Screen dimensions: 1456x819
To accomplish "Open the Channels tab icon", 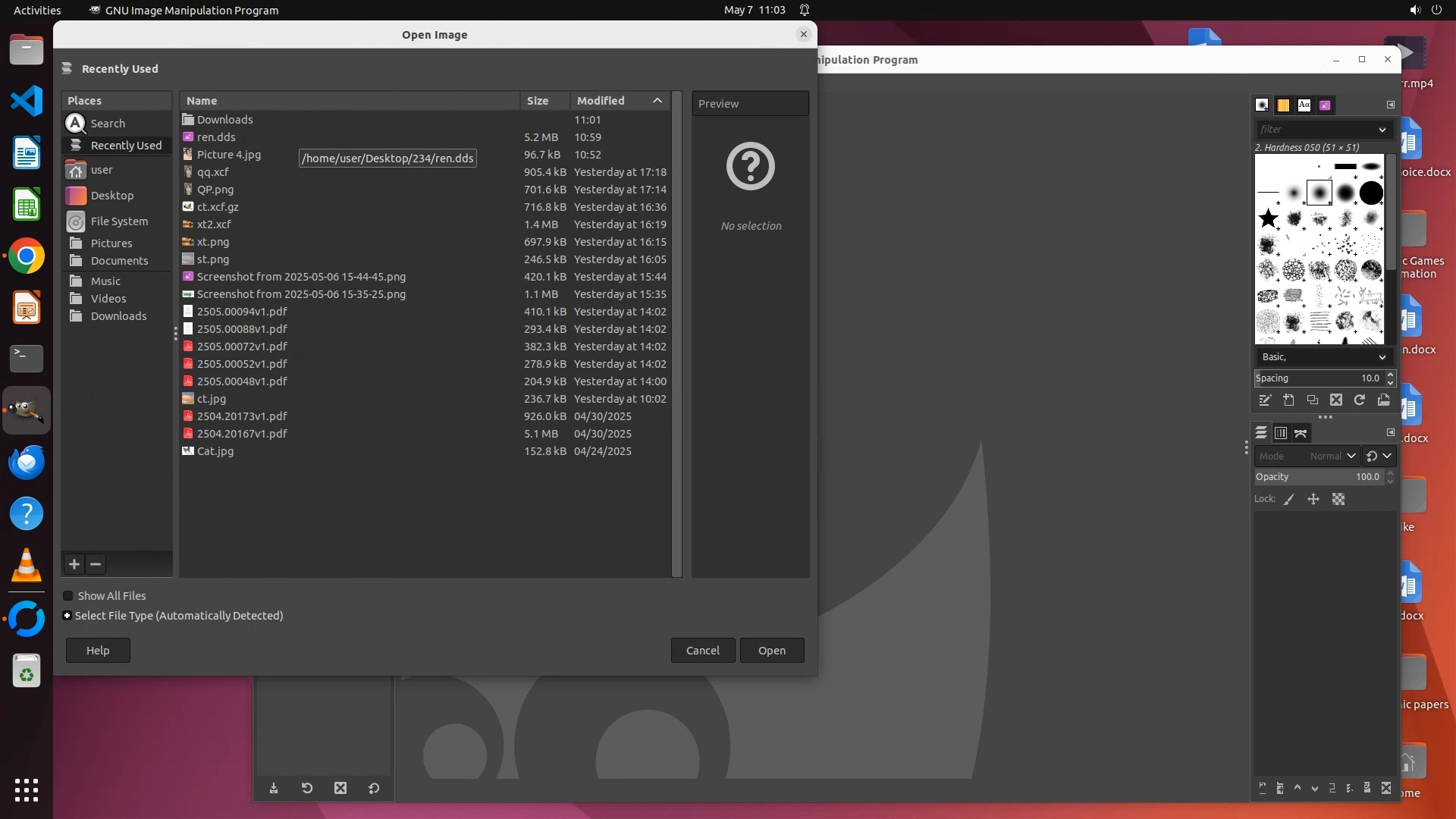I will coord(1281,433).
